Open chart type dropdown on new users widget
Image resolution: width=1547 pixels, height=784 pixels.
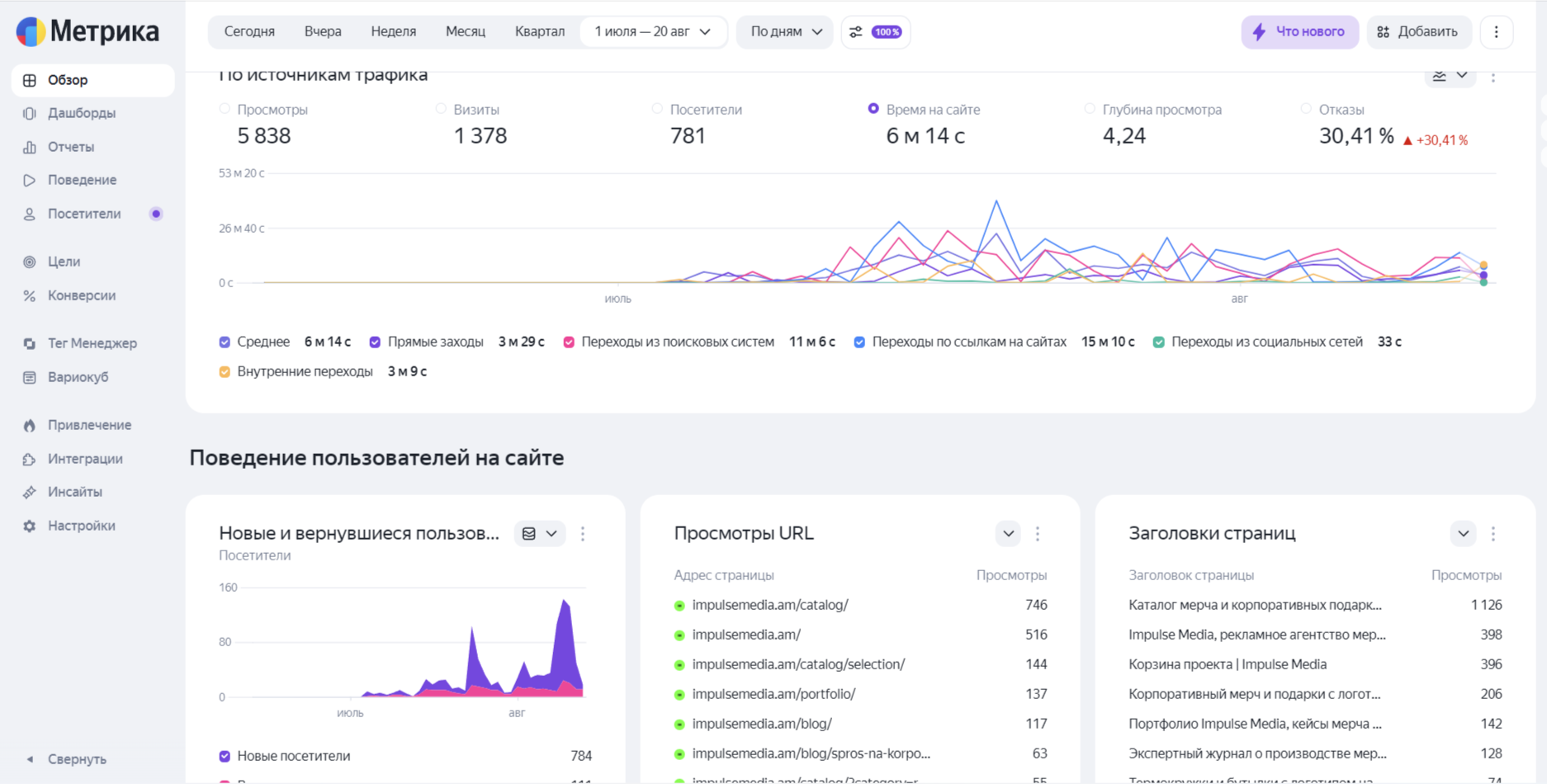coord(540,534)
